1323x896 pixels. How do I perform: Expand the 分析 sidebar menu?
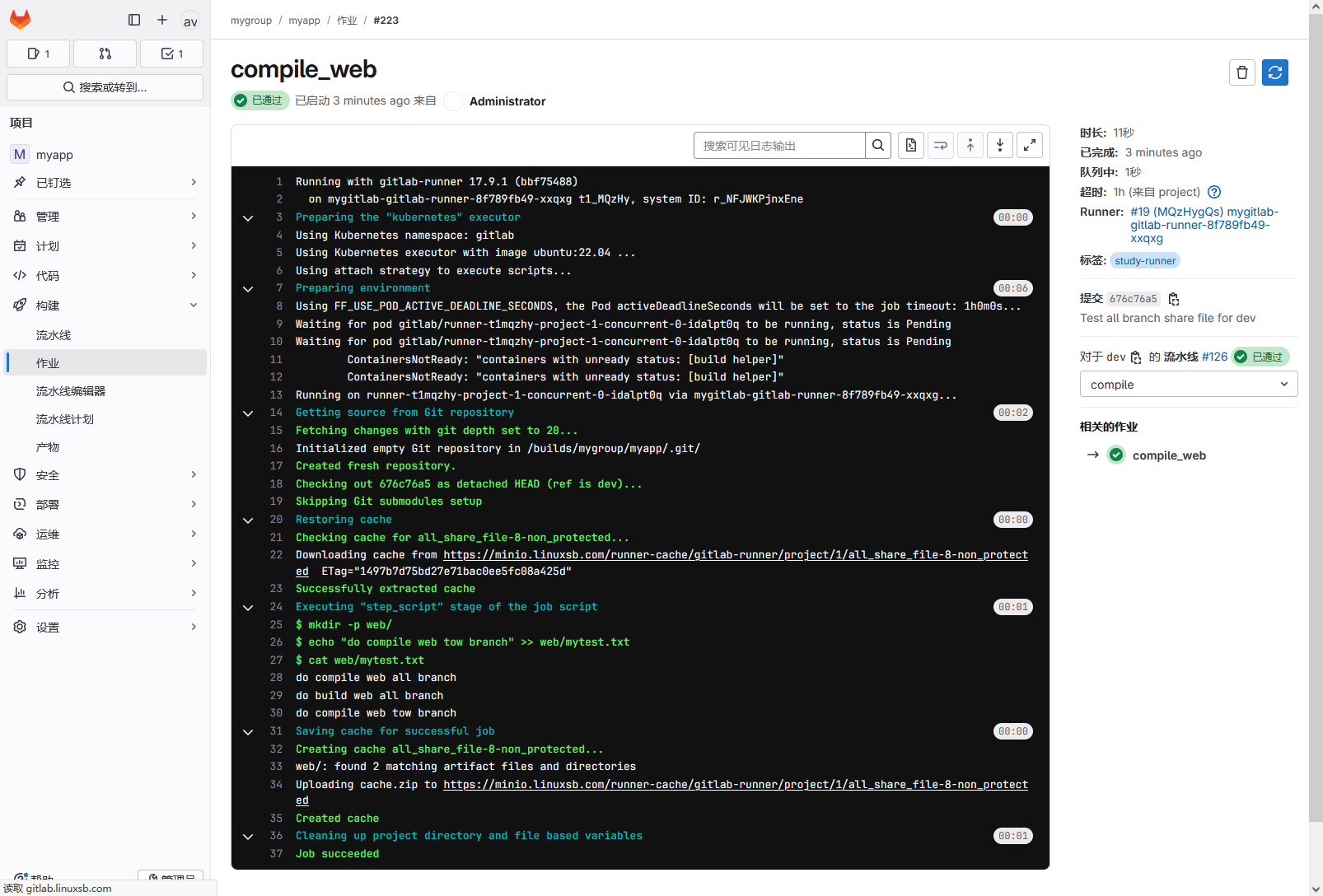[x=105, y=594]
